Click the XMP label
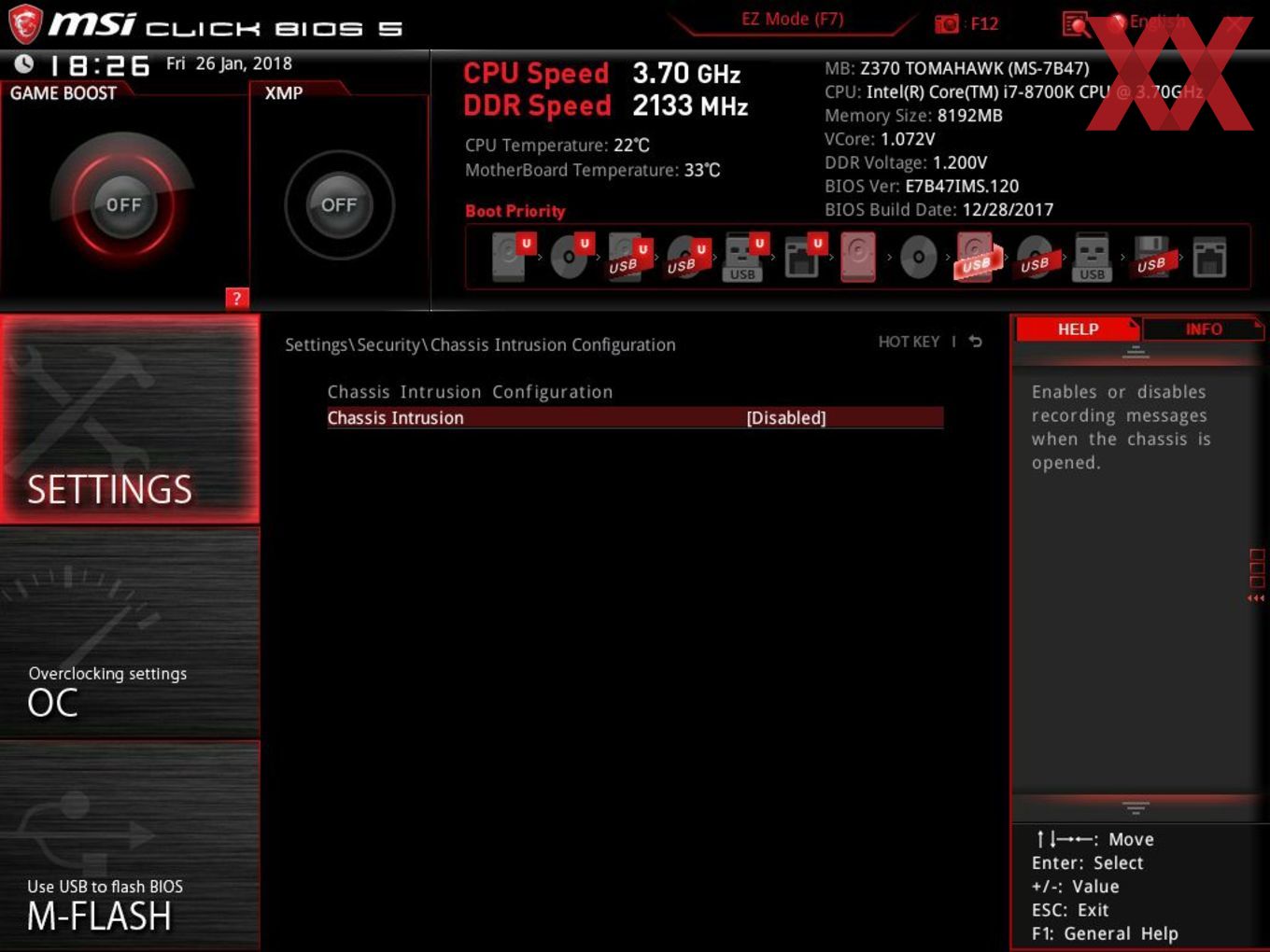 click(284, 93)
